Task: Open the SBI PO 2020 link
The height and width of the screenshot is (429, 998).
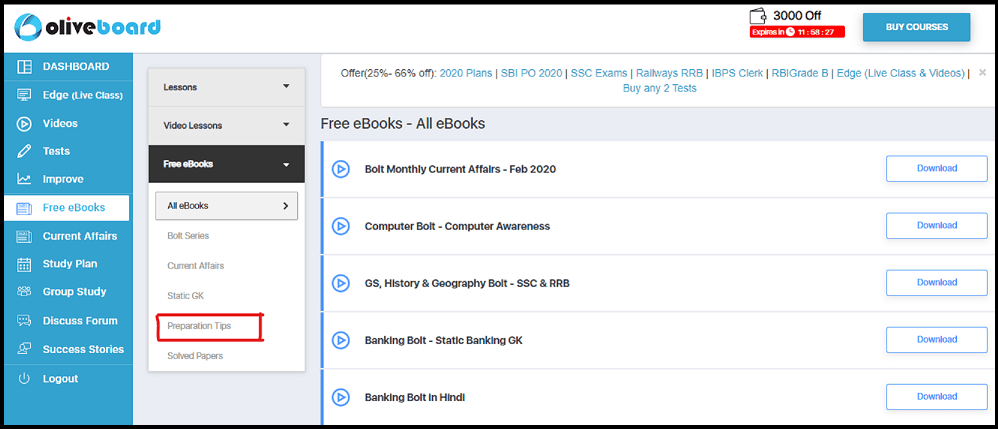Action: coord(531,73)
